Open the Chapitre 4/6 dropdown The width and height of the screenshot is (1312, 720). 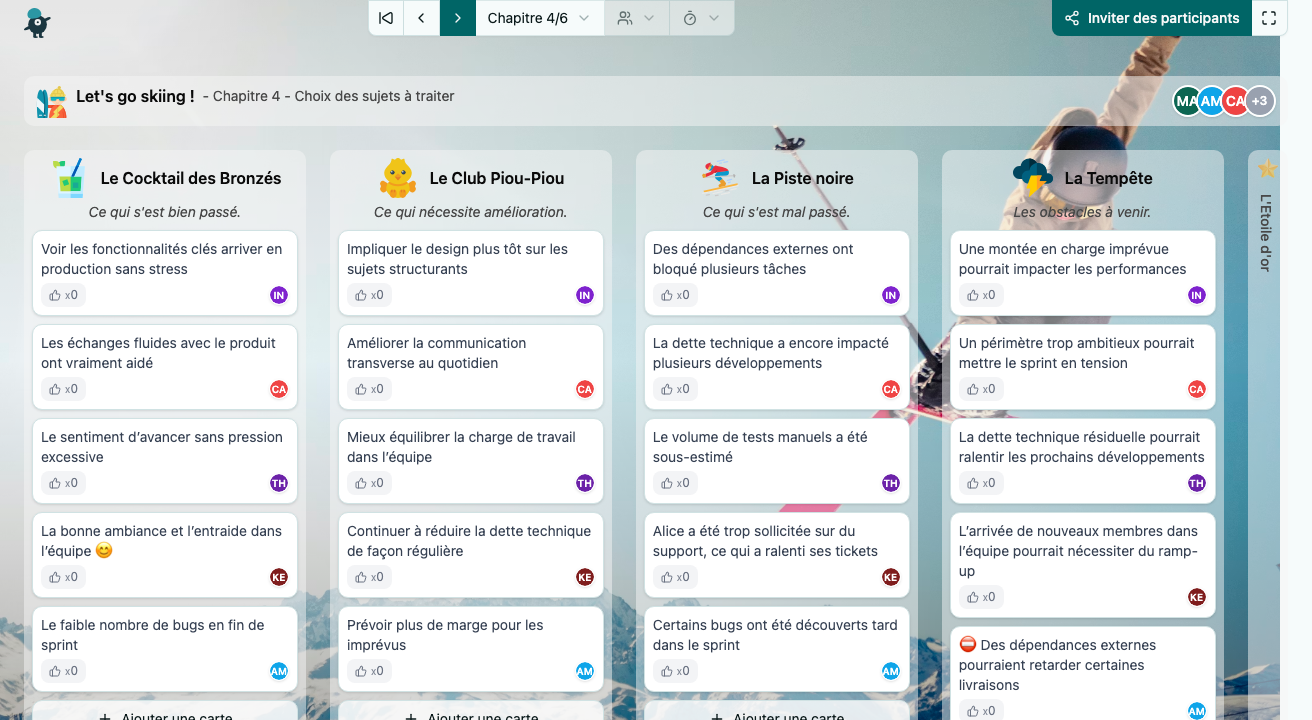(539, 18)
